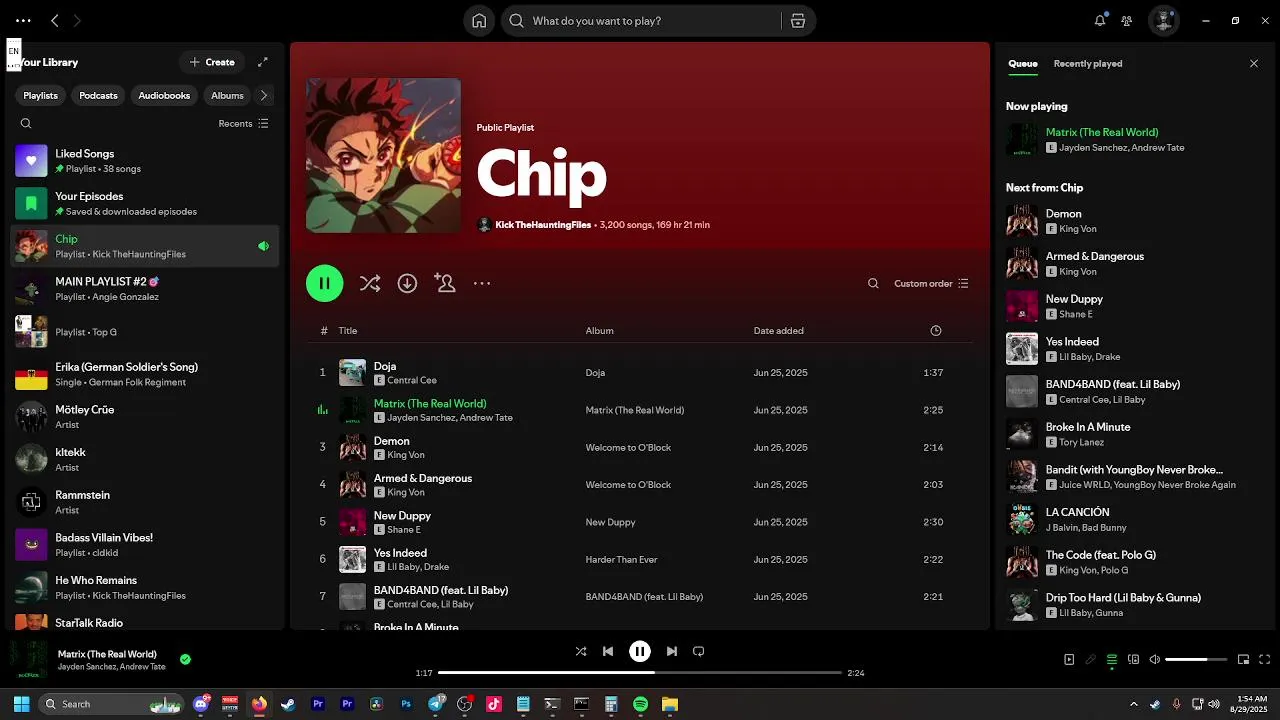
Task: Open Welcome to O'Block album for Demon
Action: pyautogui.click(x=628, y=448)
